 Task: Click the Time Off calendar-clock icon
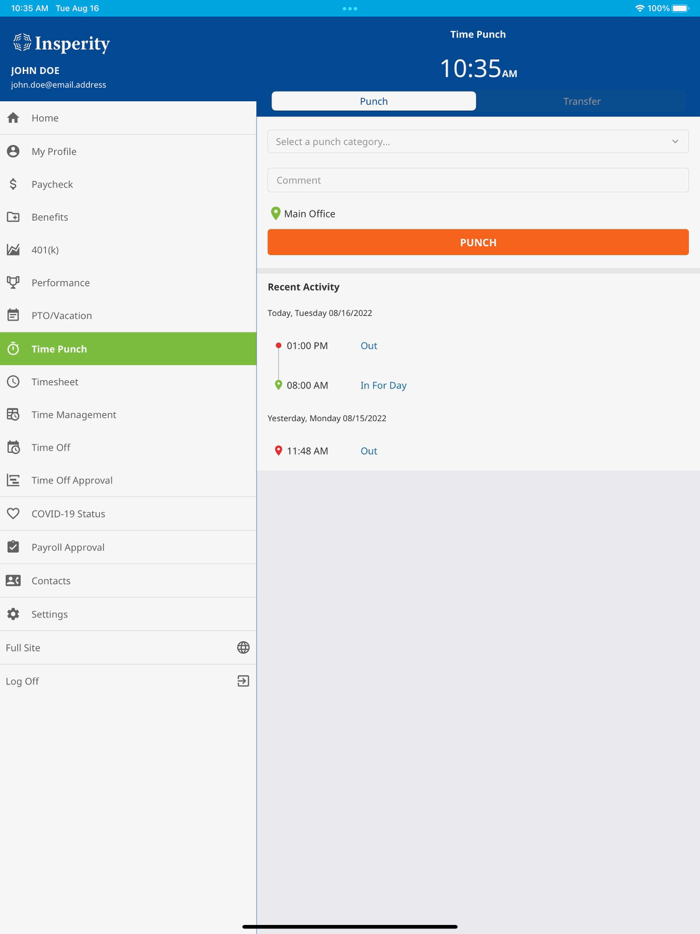click(x=13, y=447)
